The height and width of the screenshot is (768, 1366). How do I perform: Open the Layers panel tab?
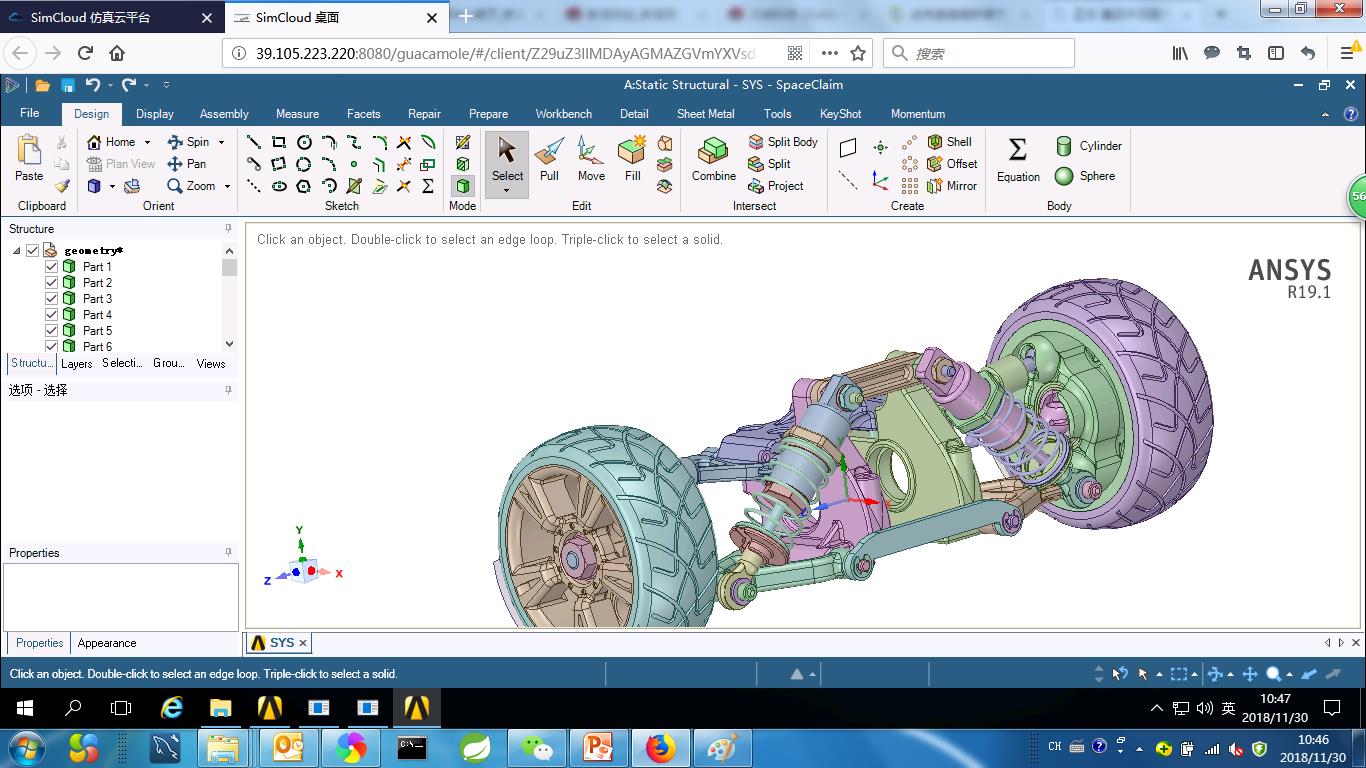(76, 364)
